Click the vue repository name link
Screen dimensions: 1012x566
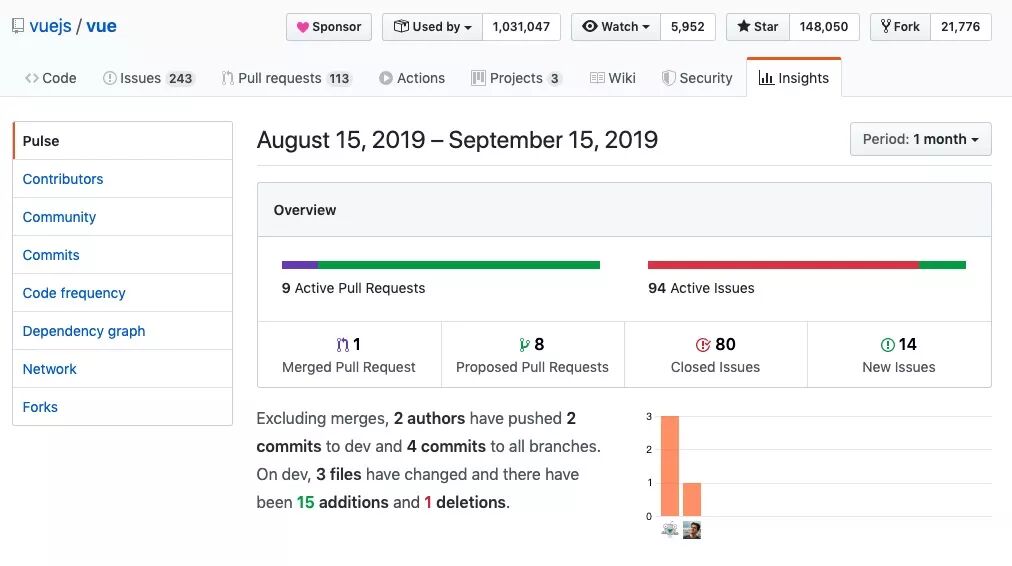101,26
